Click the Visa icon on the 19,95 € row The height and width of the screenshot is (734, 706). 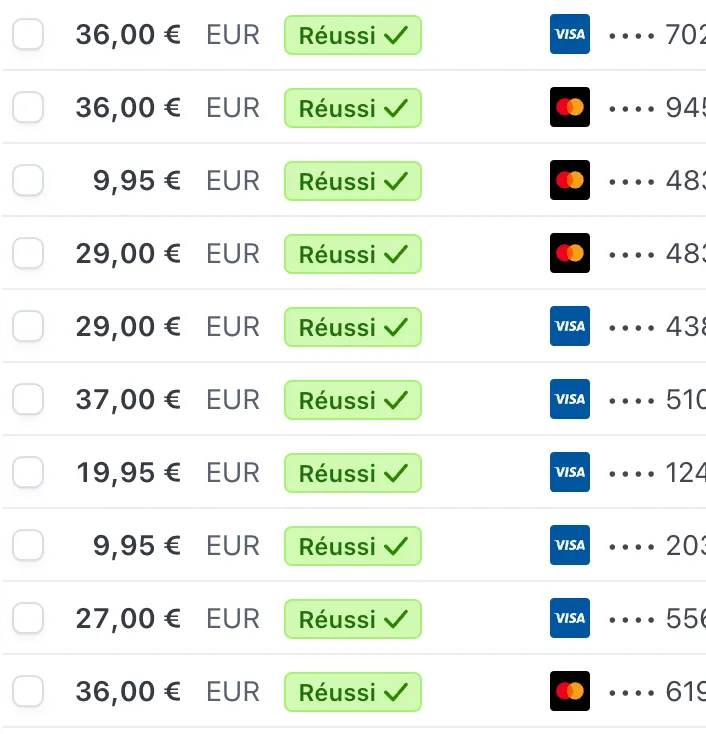pos(570,473)
